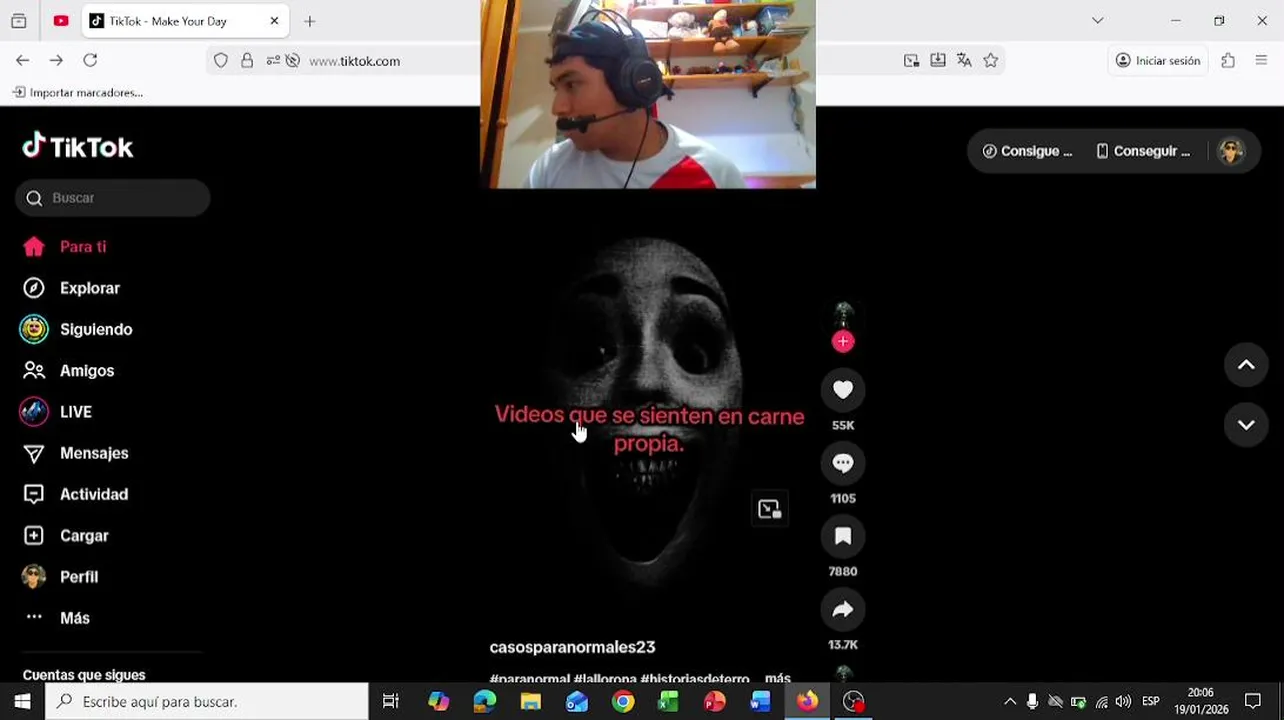1284x720 pixels.
Task: Open the Actividad notifications
Action: (75, 494)
